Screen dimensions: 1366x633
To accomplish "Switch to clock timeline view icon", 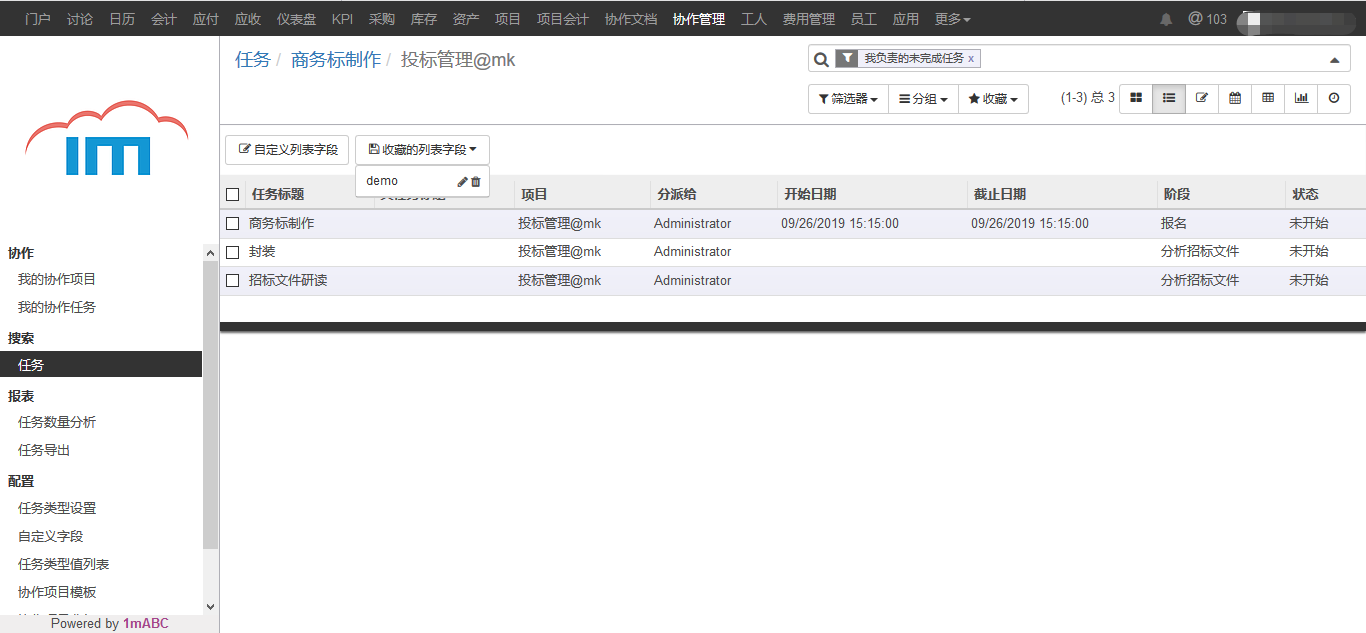I will click(1334, 98).
